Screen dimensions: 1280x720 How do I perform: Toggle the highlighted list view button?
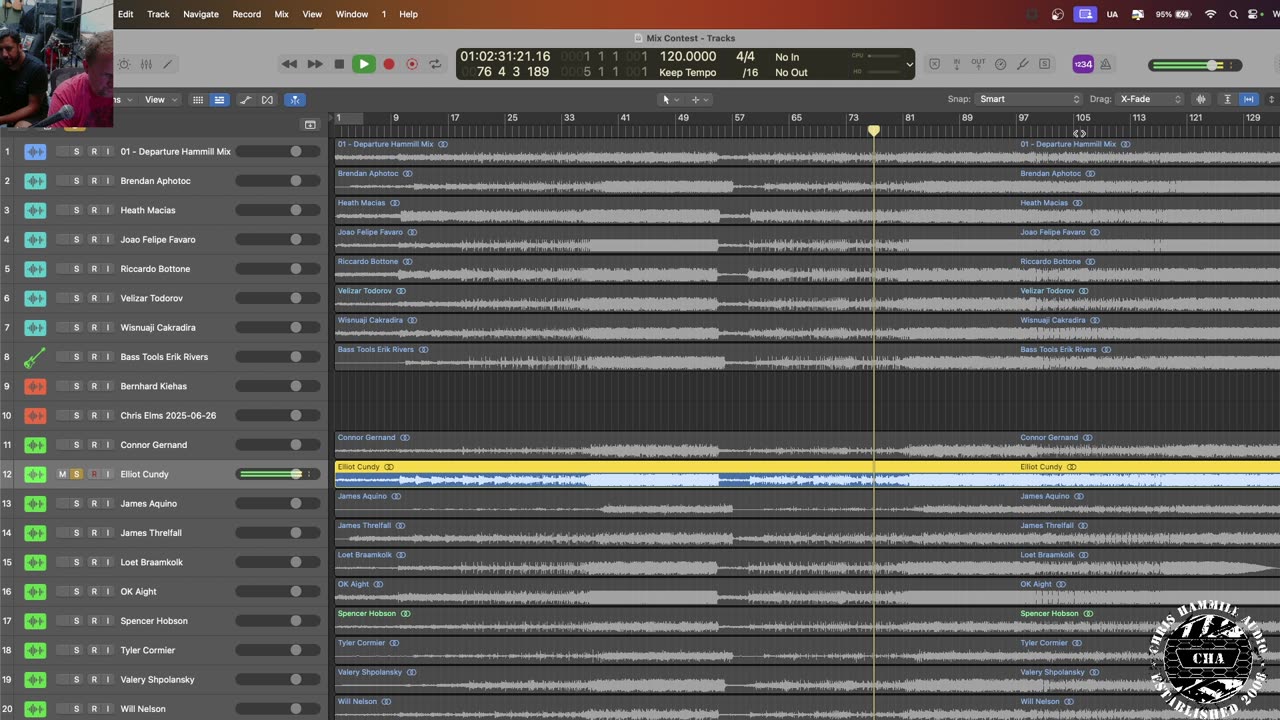[219, 100]
